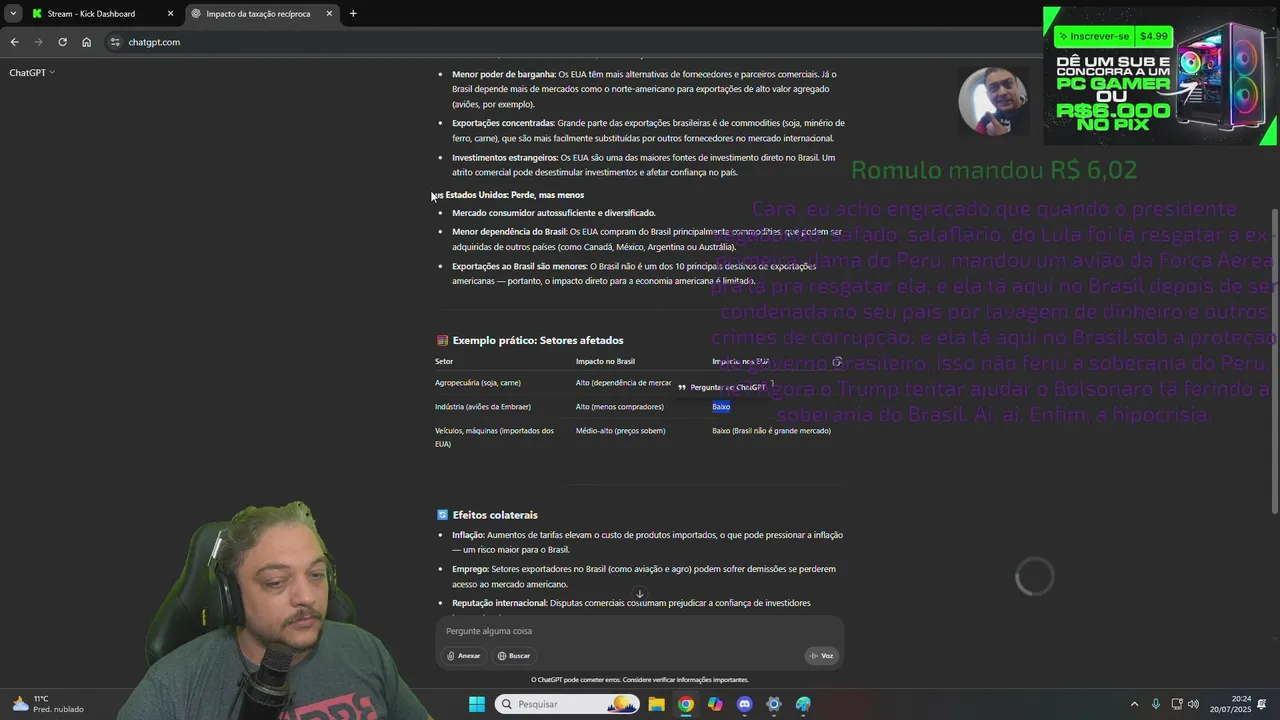The image size is (1280, 720).
Task: Open the Copilot app from taskbar
Action: tap(715, 704)
